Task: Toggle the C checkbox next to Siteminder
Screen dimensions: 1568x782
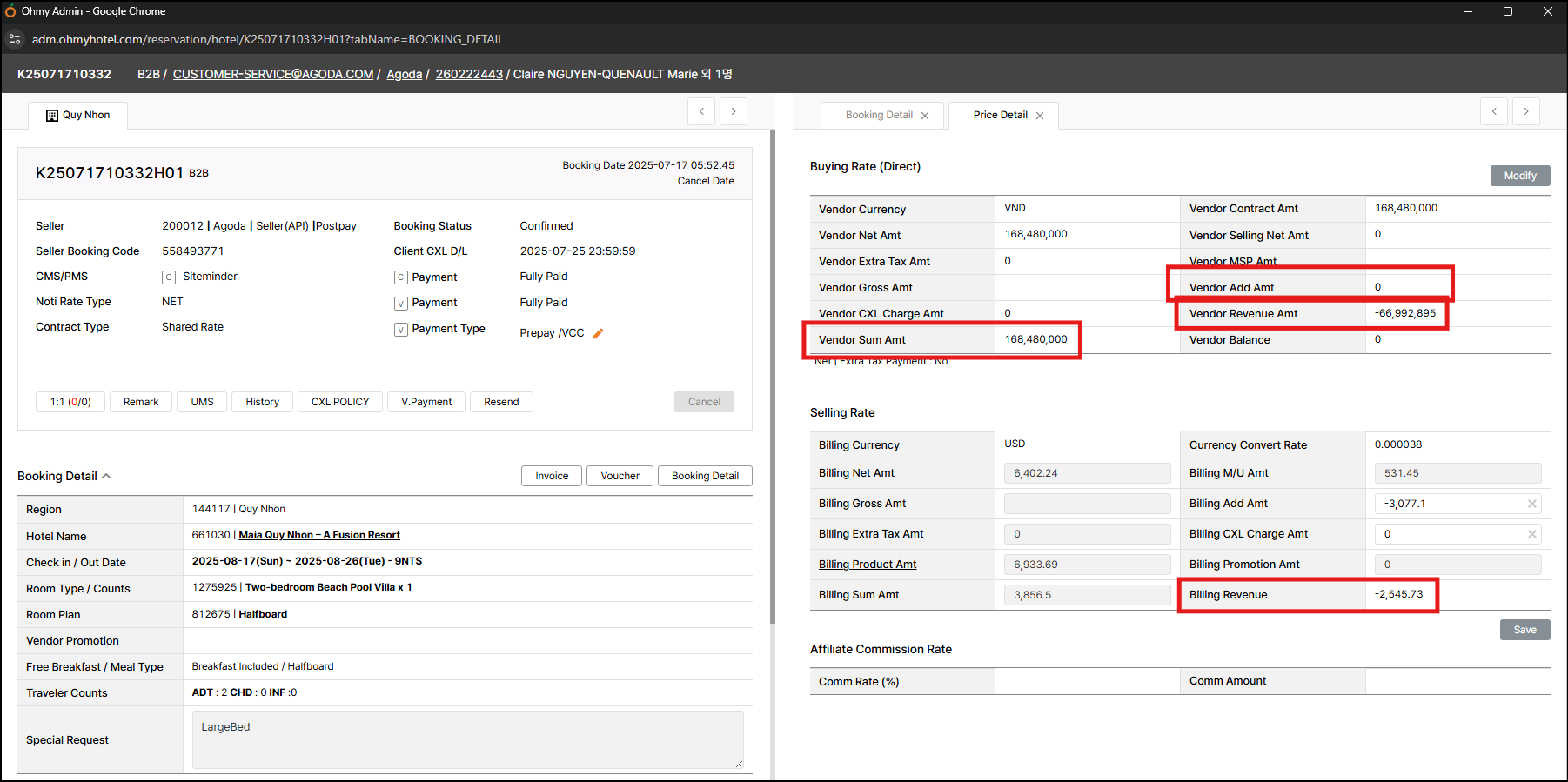Action: pyautogui.click(x=169, y=277)
